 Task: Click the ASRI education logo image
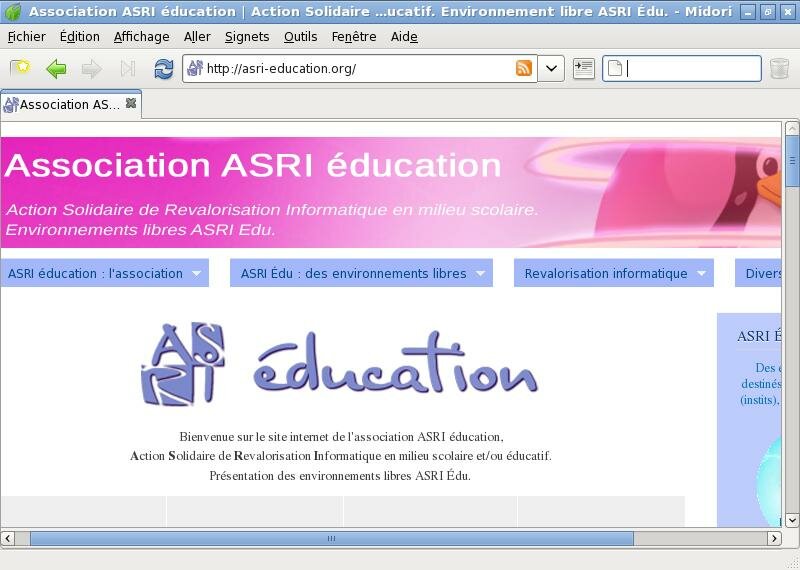click(339, 364)
